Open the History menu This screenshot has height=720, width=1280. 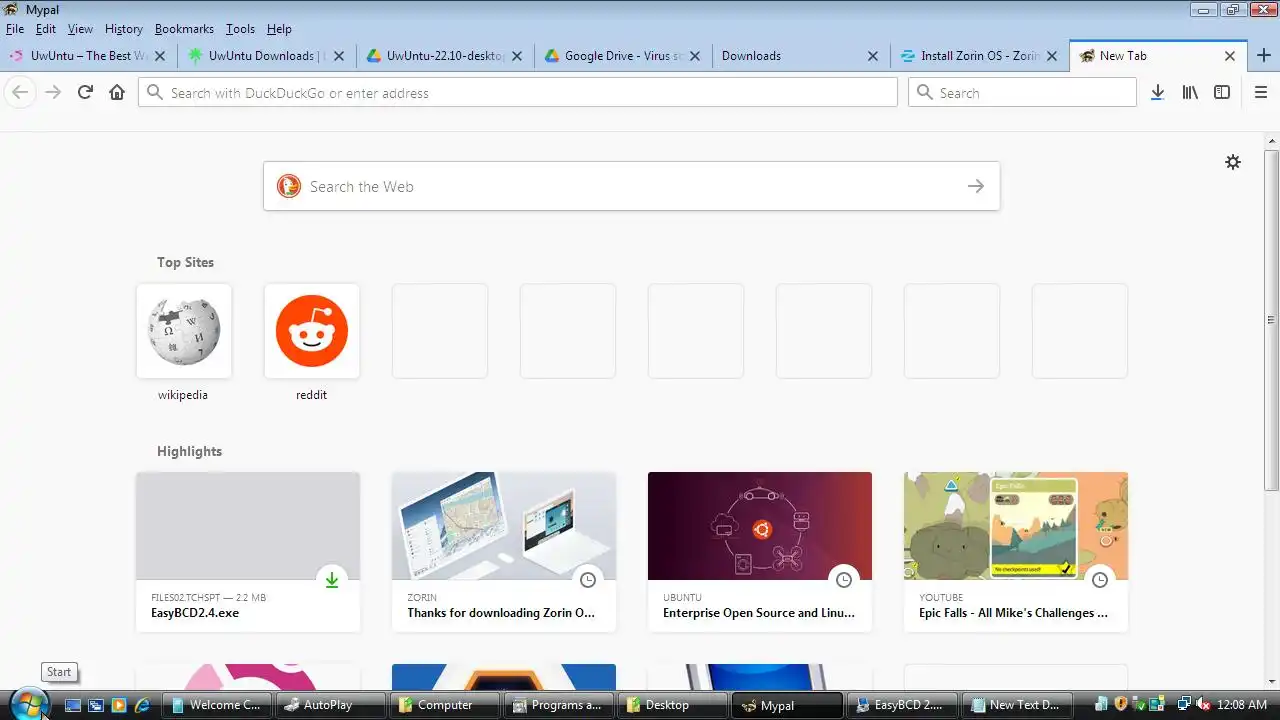(x=123, y=29)
